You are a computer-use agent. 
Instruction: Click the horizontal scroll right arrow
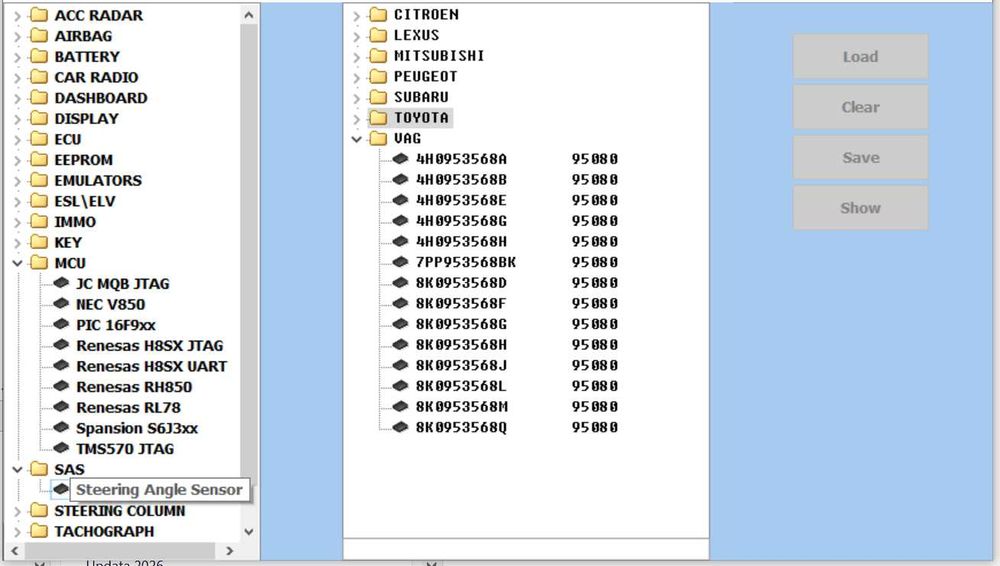pos(230,550)
